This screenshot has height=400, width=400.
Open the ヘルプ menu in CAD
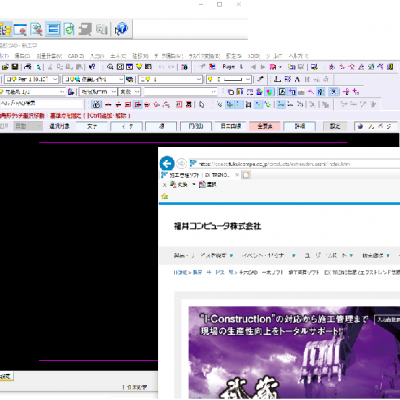point(298,56)
